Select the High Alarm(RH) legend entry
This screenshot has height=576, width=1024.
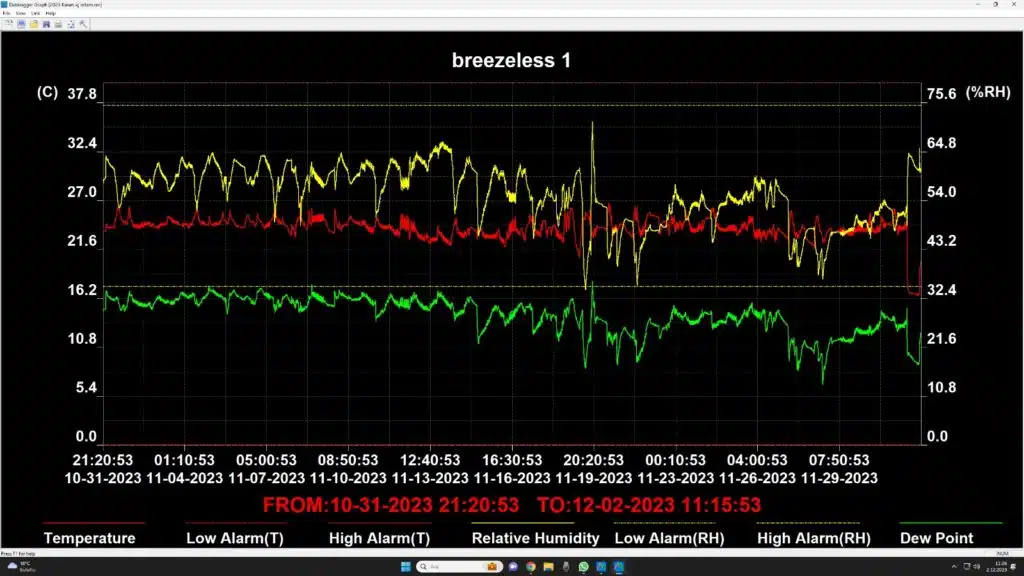click(814, 538)
